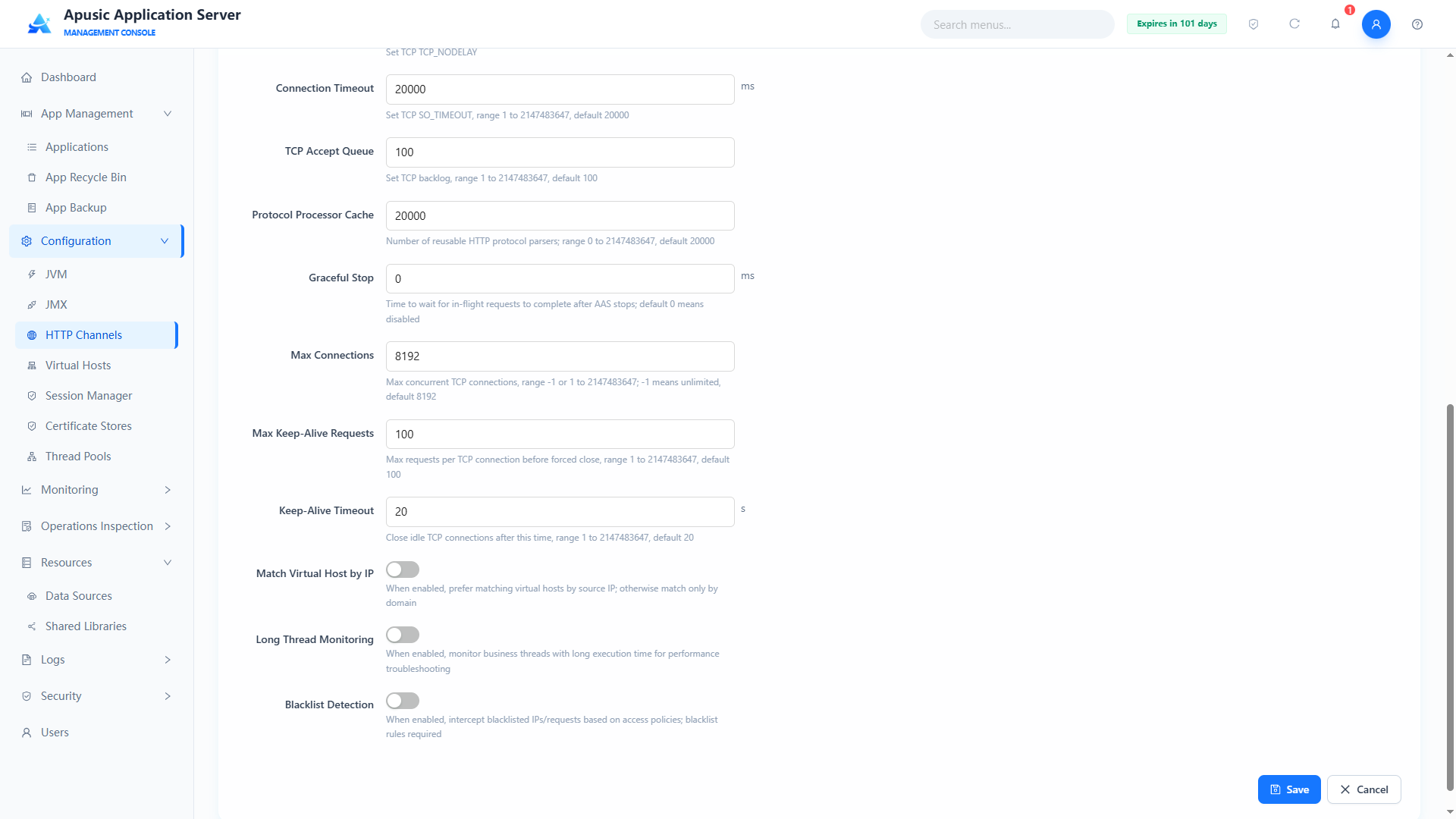Expand the Security menu
The height and width of the screenshot is (819, 1456).
97,696
